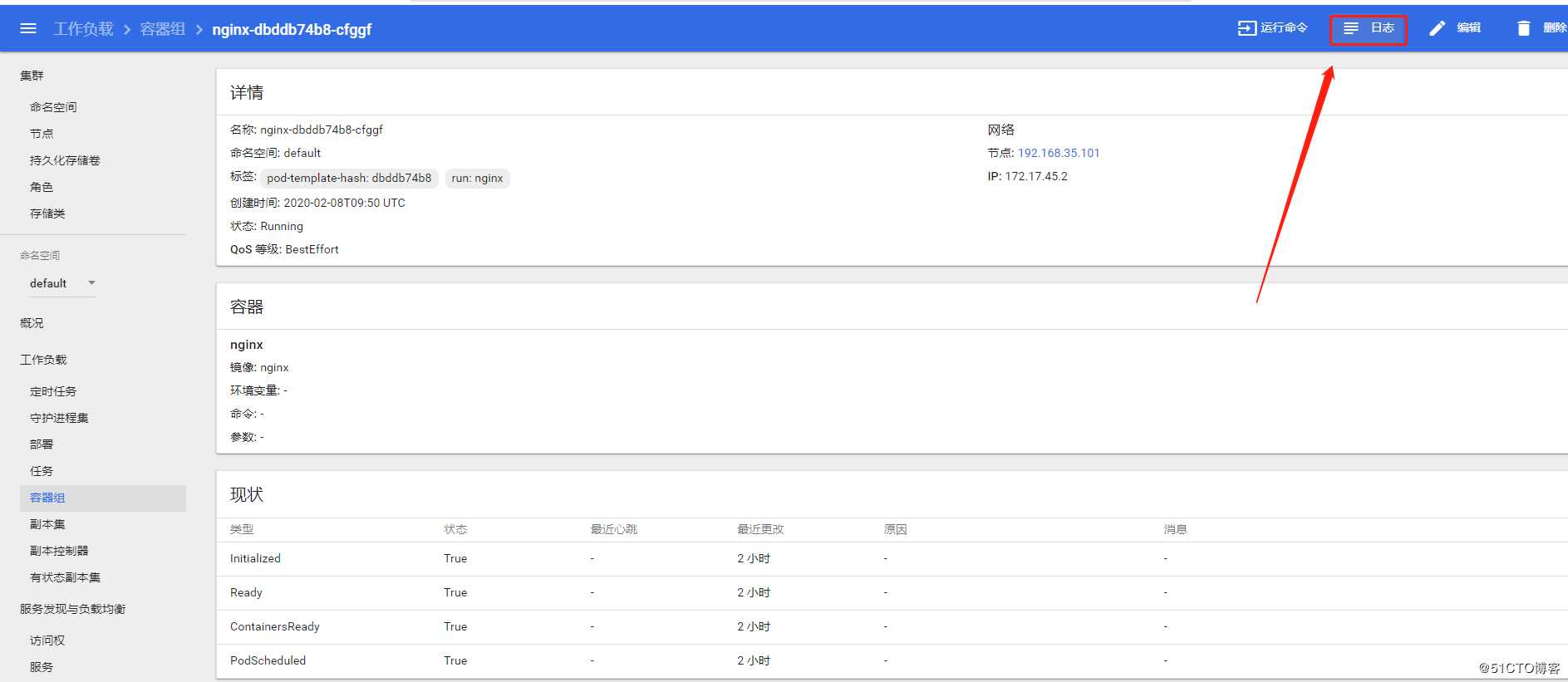This screenshot has width=1568, height=682.
Task: Open node link 192.168.35.101
Action: 1059,153
